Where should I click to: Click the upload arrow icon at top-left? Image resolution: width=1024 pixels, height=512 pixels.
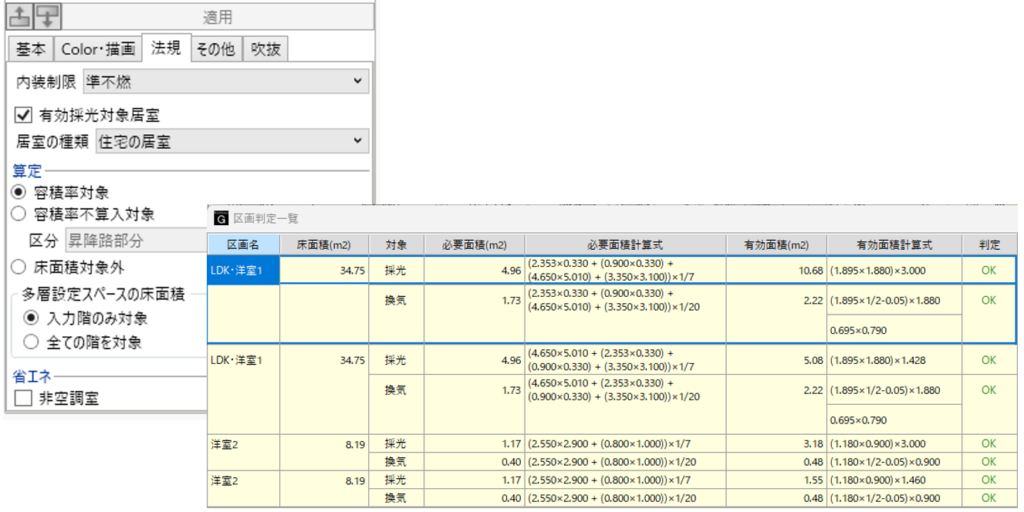(20, 17)
